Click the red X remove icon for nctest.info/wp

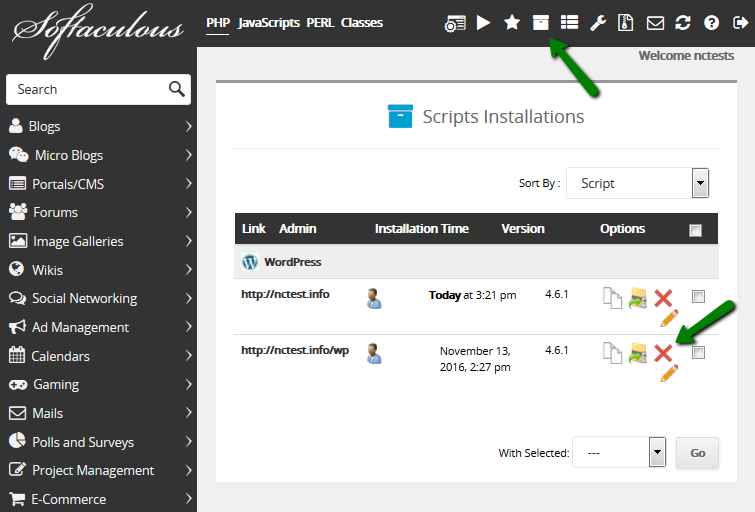[663, 352]
